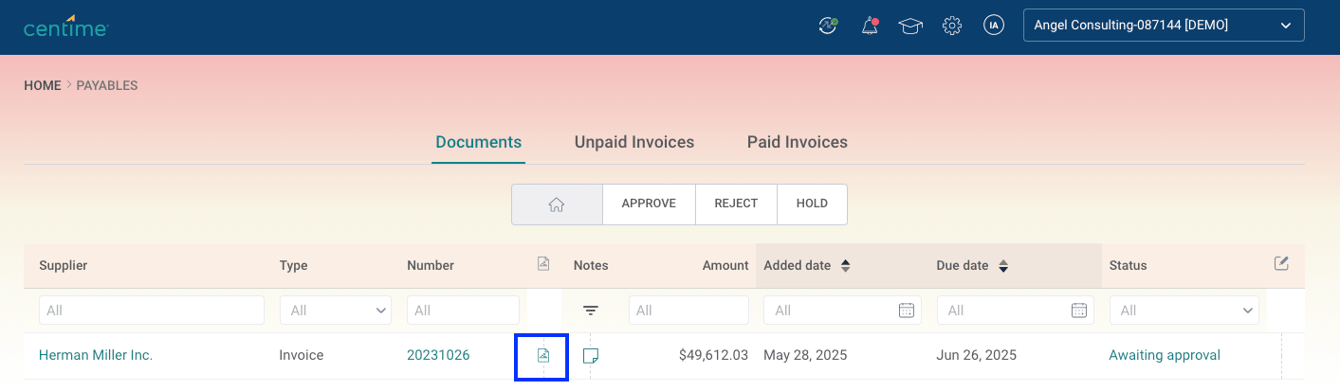Expand the Angel Consulting-087144 company dropdown
Screen dimensions: 1340x391
1163,25
